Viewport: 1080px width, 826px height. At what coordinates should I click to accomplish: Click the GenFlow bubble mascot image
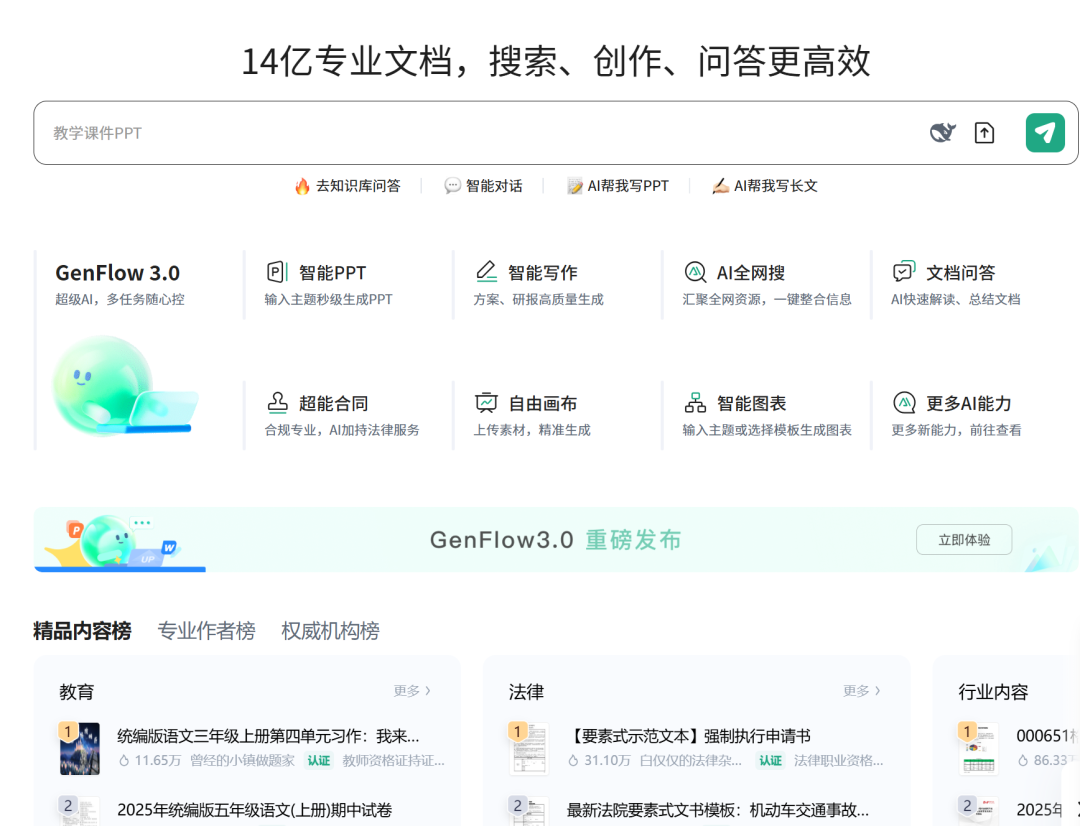[125, 385]
